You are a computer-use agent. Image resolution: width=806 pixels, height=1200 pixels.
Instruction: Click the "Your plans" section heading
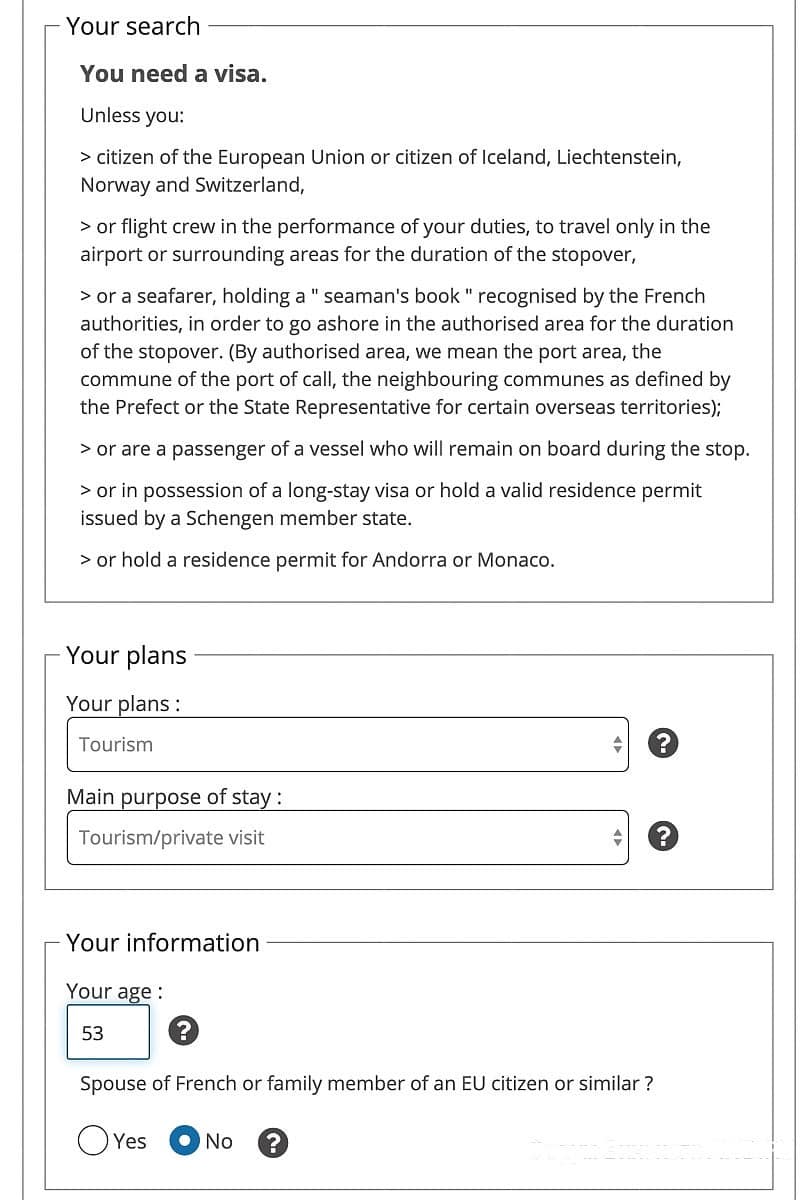(x=126, y=655)
